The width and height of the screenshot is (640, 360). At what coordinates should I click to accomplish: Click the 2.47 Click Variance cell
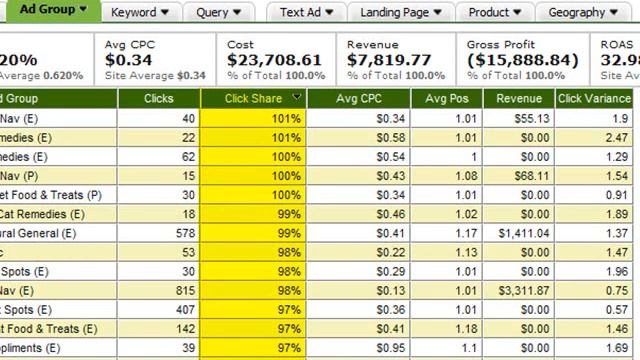point(594,138)
